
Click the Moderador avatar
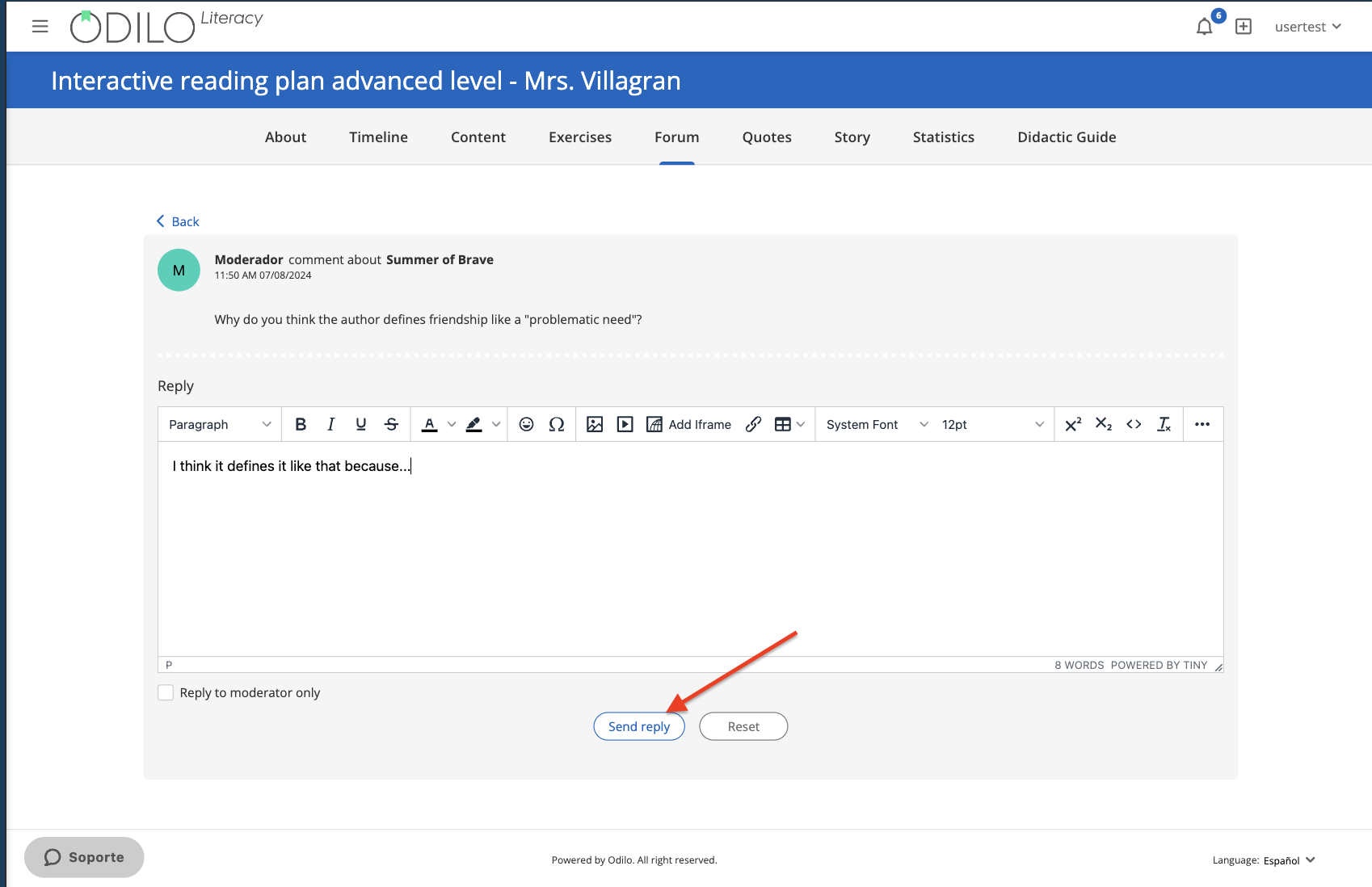[179, 270]
